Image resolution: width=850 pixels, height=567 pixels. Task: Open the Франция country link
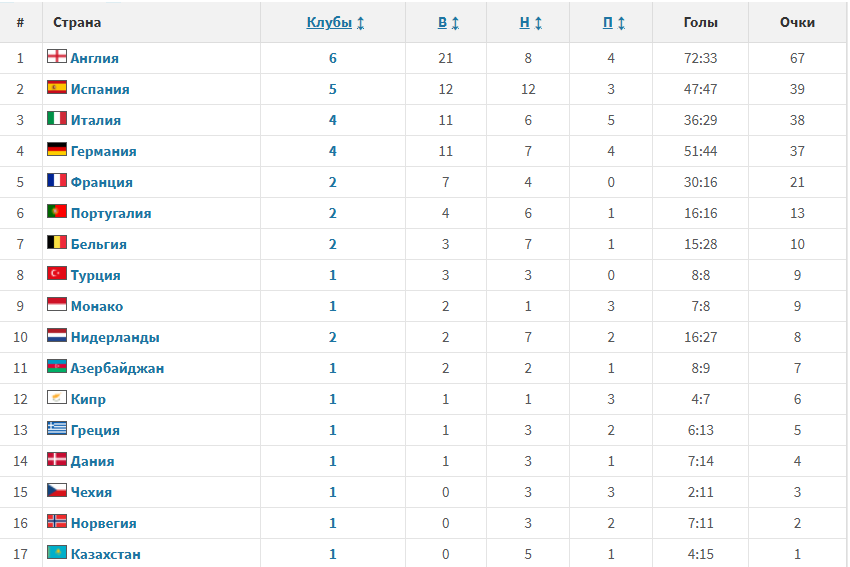[101, 182]
